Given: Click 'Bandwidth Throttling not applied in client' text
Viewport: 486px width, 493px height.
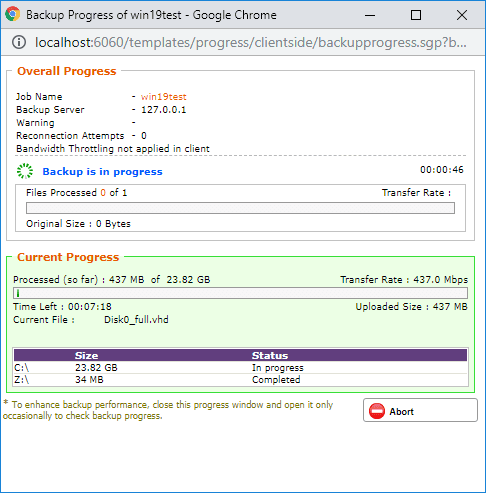Looking at the screenshot, I should pyautogui.click(x=113, y=149).
